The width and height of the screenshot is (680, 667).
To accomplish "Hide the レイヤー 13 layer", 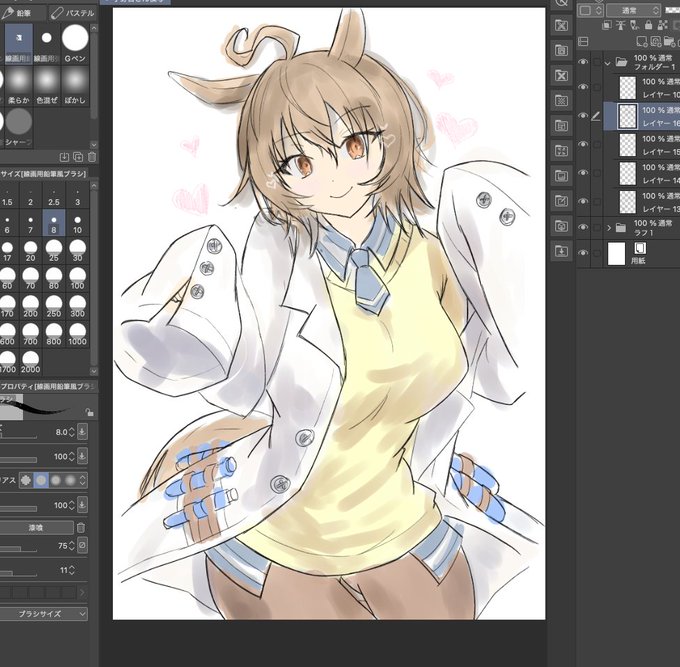I will point(583,201).
